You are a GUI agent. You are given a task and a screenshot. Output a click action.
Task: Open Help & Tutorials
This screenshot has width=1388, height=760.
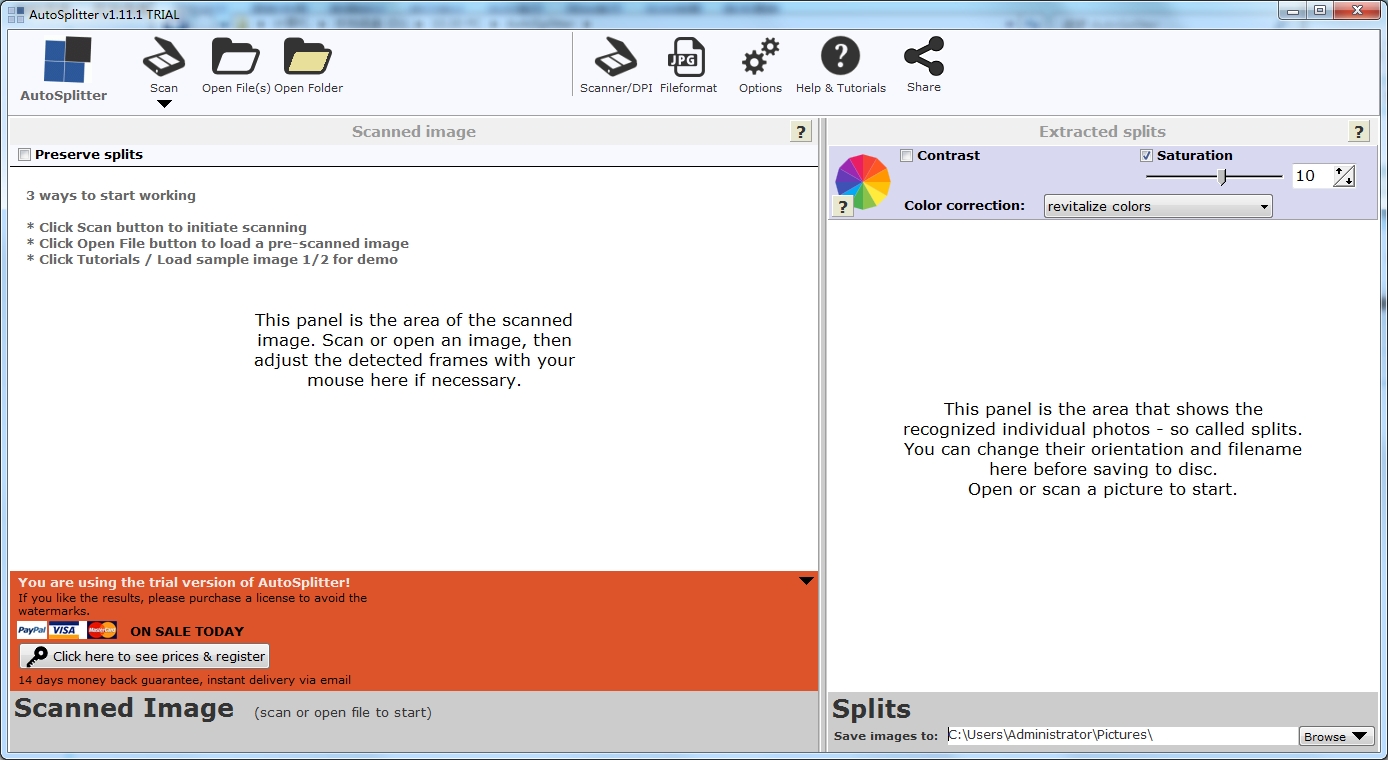[840, 57]
